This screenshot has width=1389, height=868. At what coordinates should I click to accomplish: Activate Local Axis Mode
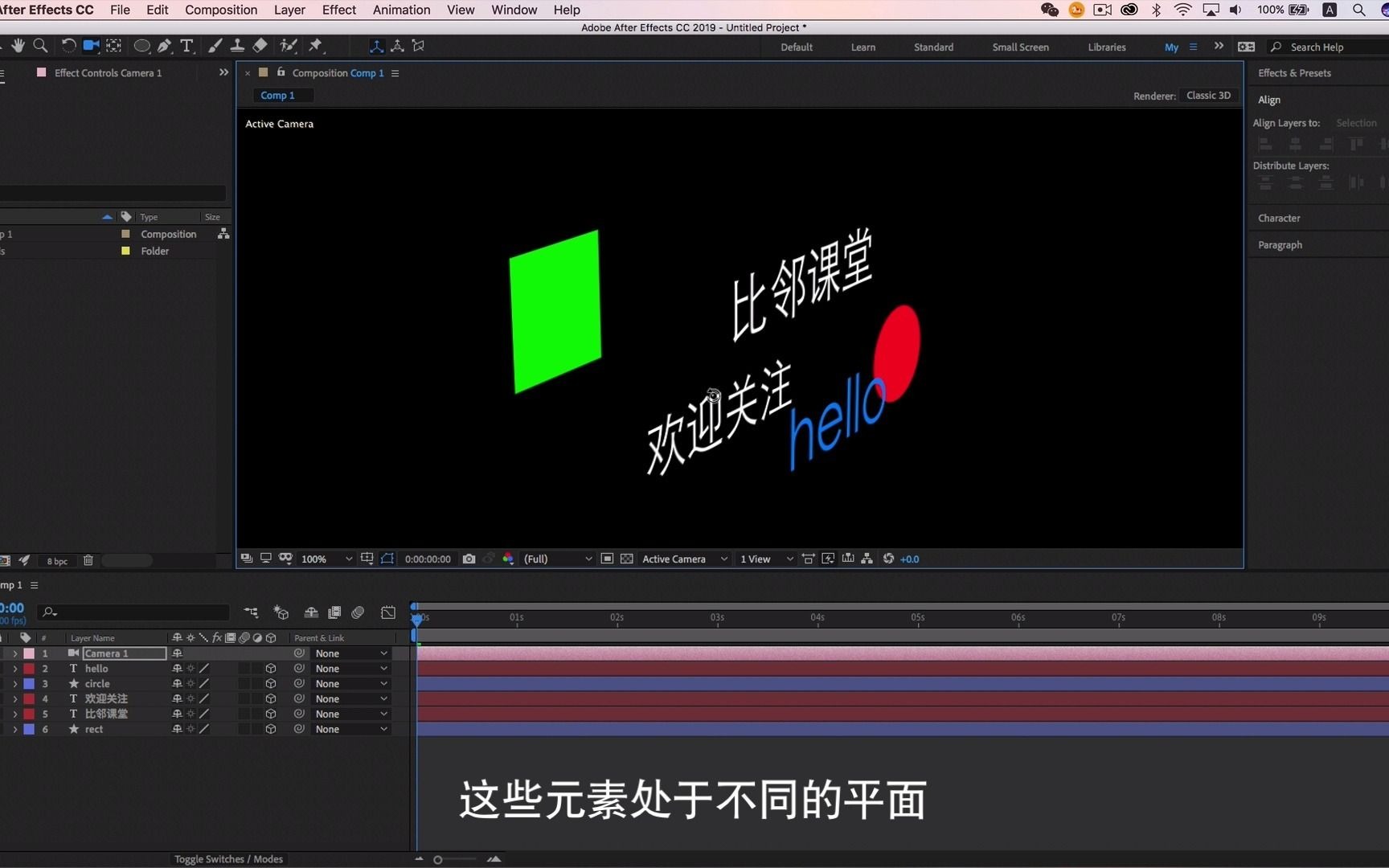pos(376,46)
